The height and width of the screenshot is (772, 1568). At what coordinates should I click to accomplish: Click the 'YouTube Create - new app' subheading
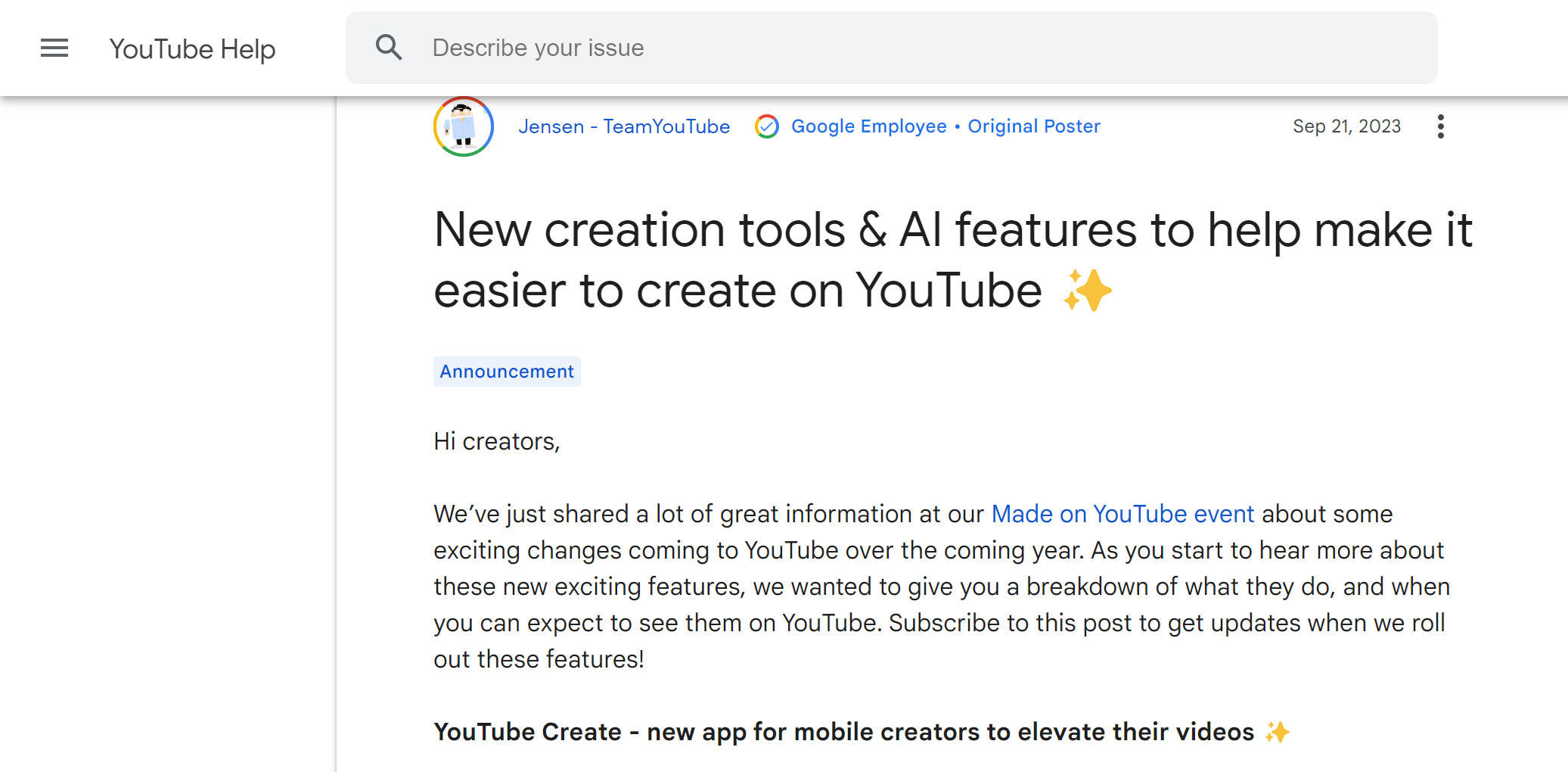click(x=843, y=732)
